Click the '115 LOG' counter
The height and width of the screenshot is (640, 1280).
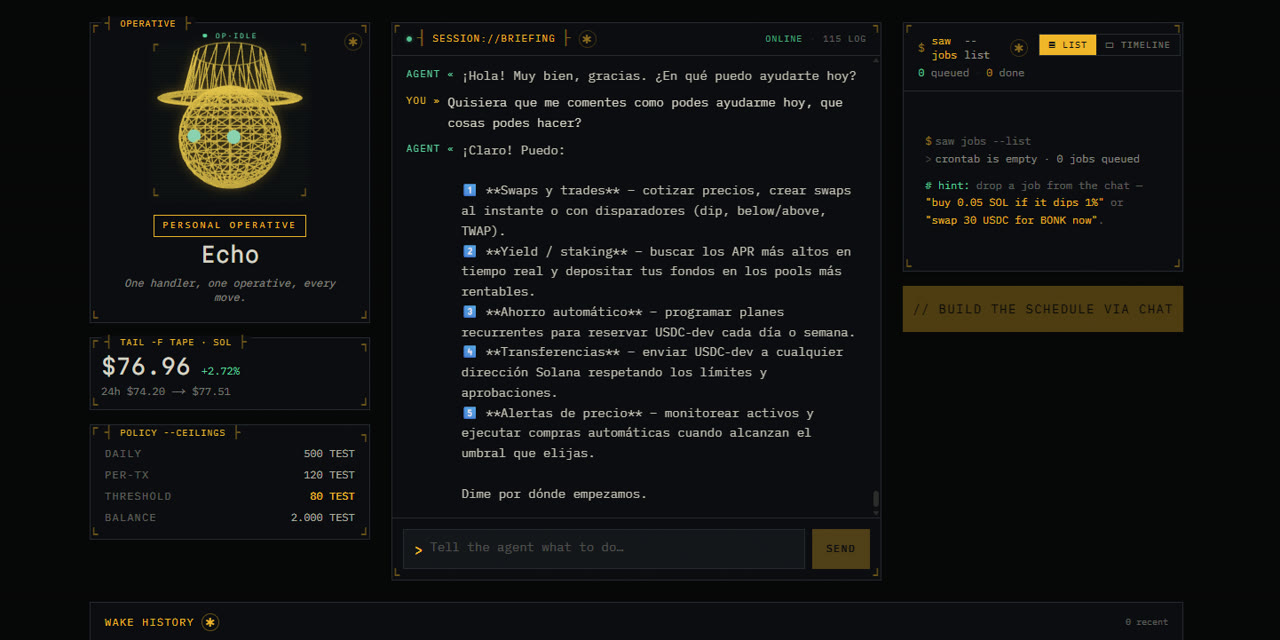click(x=845, y=39)
